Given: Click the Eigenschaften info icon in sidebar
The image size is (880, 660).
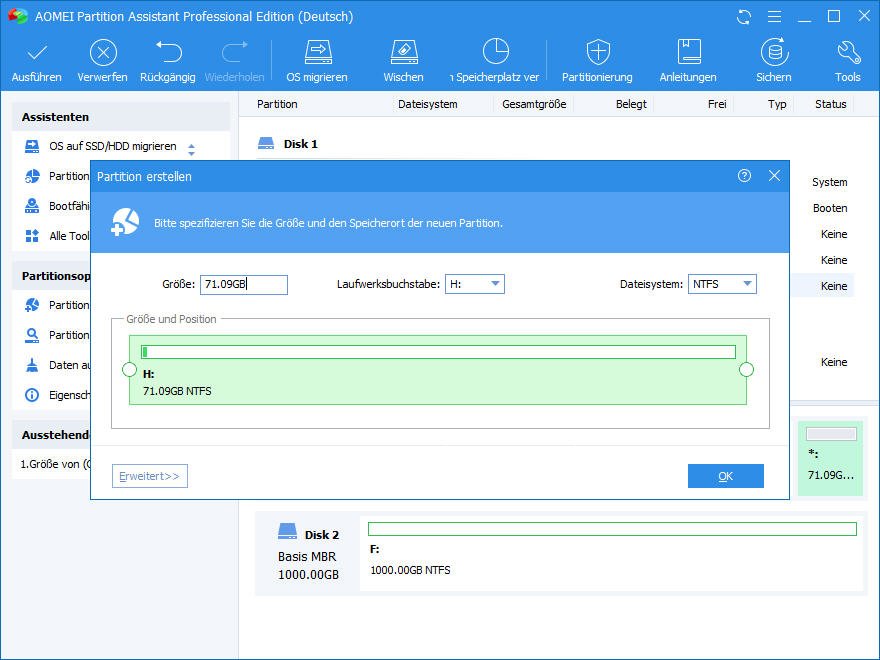Looking at the screenshot, I should [32, 395].
